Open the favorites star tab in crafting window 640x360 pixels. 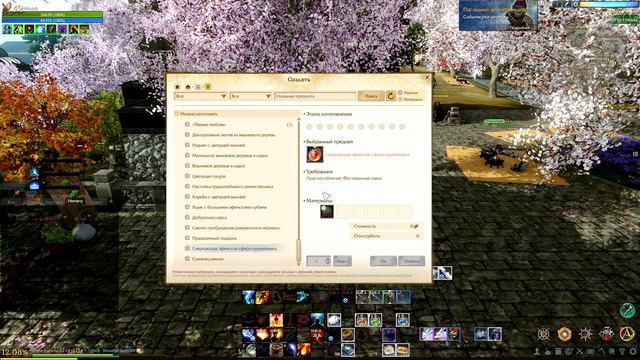(x=178, y=87)
